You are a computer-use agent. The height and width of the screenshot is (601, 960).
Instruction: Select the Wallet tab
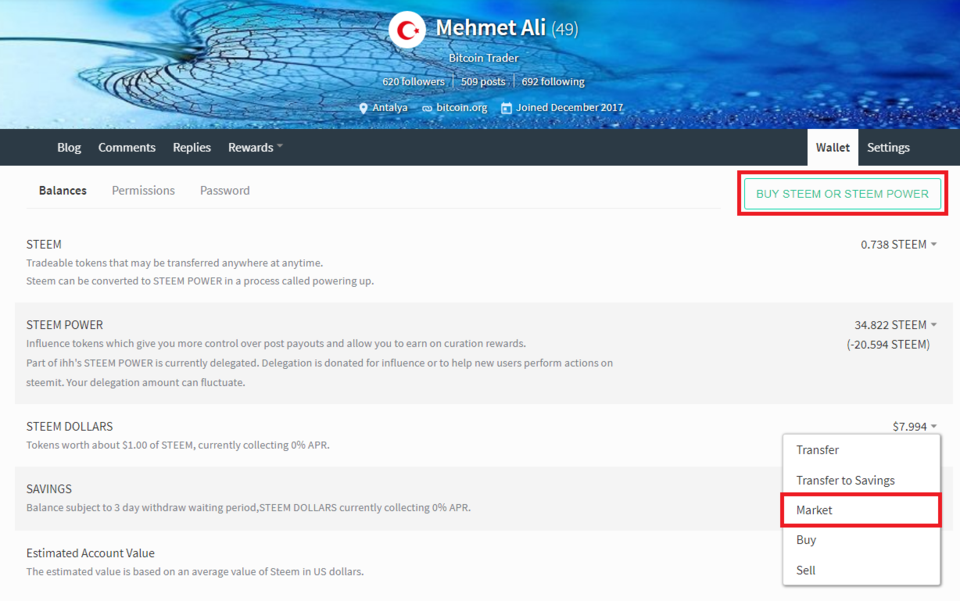point(833,147)
